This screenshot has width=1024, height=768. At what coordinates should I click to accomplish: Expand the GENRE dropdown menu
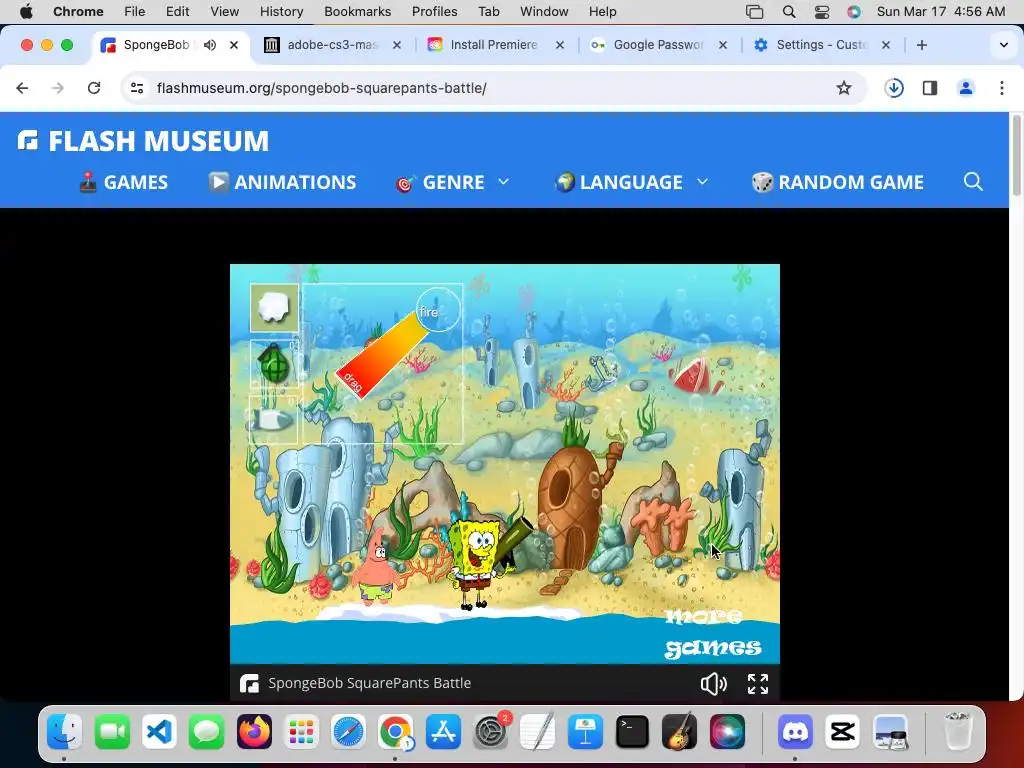coord(453,182)
